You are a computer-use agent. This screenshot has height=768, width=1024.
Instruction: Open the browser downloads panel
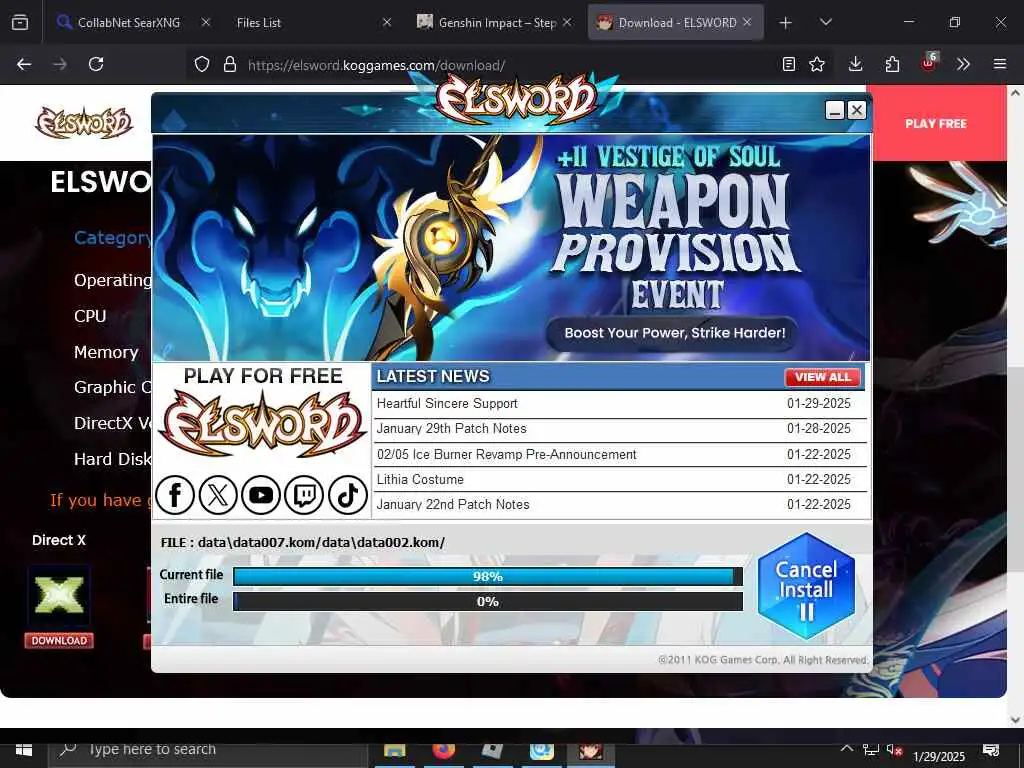pos(856,64)
